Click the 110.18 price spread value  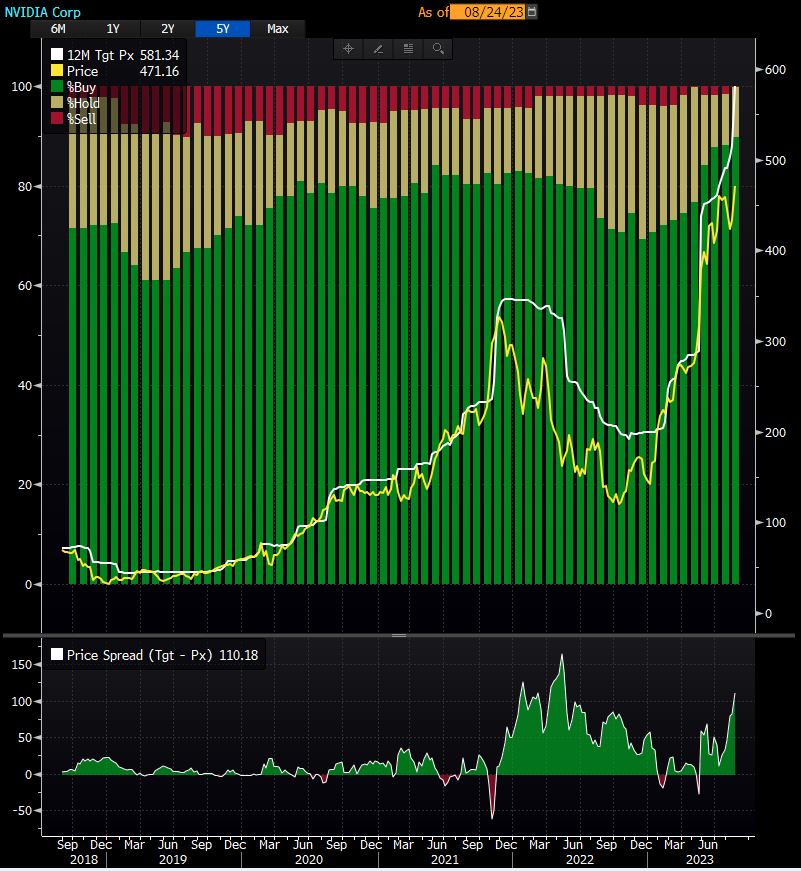239,655
